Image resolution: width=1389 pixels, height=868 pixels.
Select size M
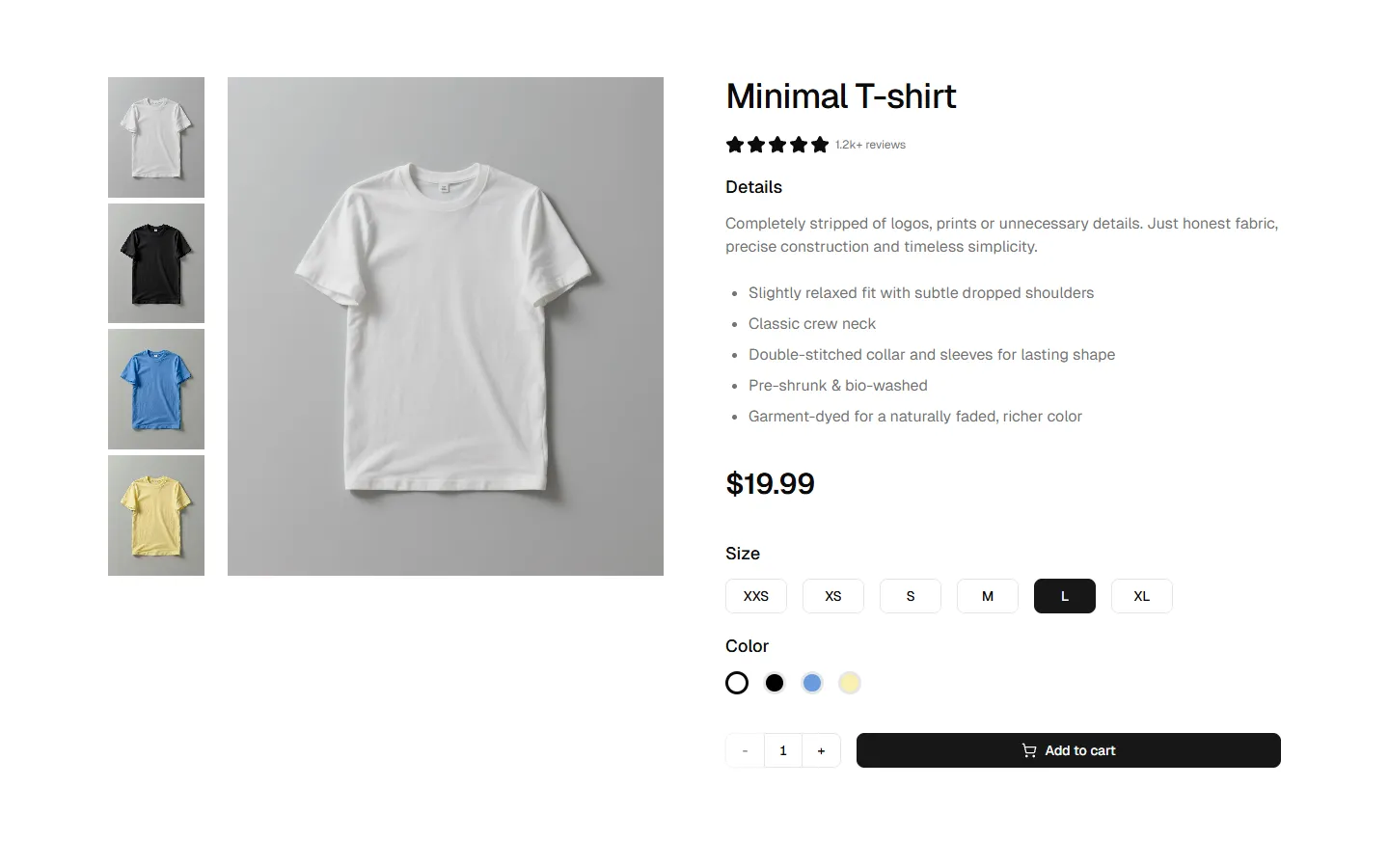click(x=987, y=596)
